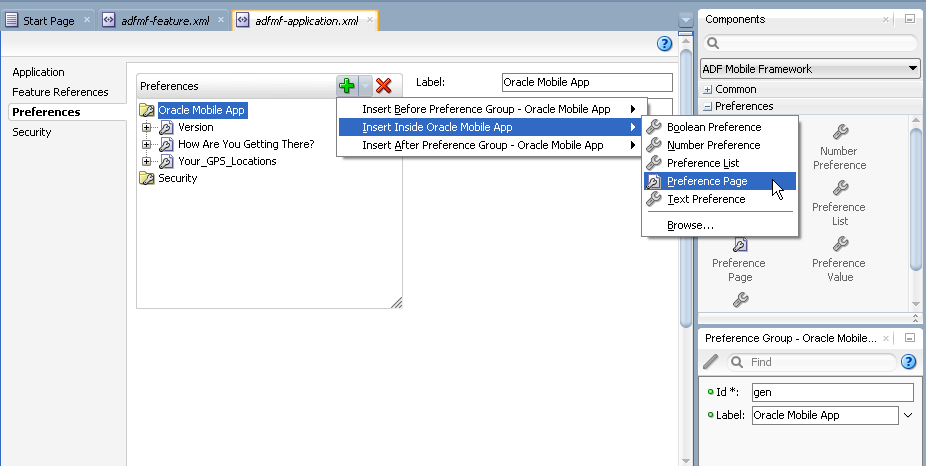Click wrench icon beside Number Preference menu entry
This screenshot has width=926, height=466.
[654, 145]
